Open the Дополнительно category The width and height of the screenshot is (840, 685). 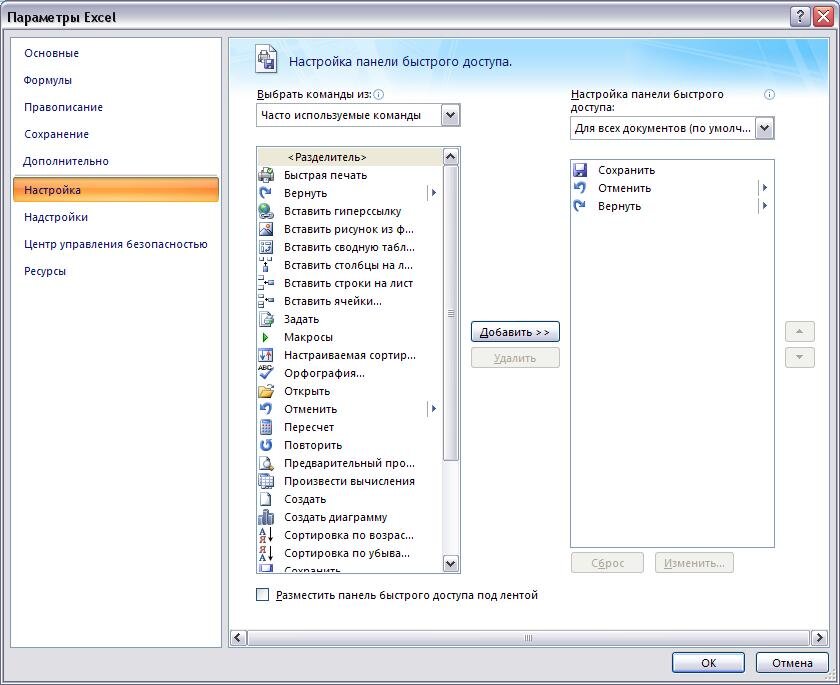66,161
